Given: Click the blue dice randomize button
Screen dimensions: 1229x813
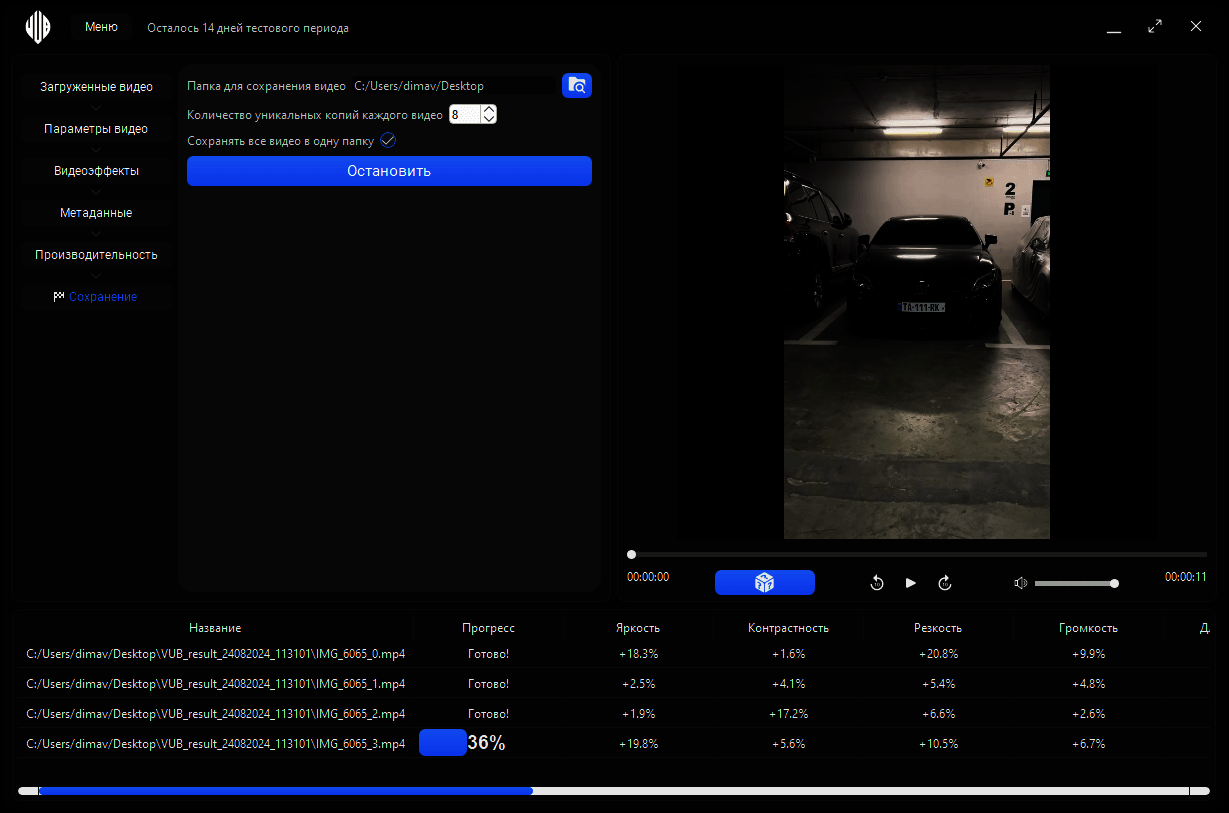Looking at the screenshot, I should pyautogui.click(x=764, y=583).
